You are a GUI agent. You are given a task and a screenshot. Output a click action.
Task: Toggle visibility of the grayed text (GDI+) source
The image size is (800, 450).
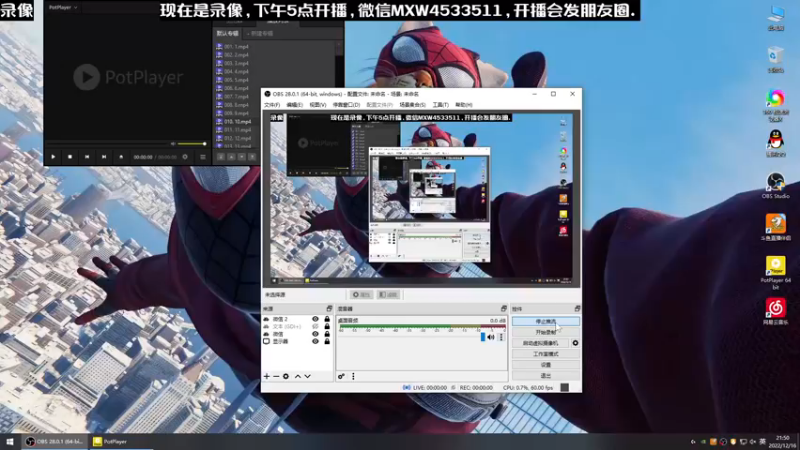315,327
